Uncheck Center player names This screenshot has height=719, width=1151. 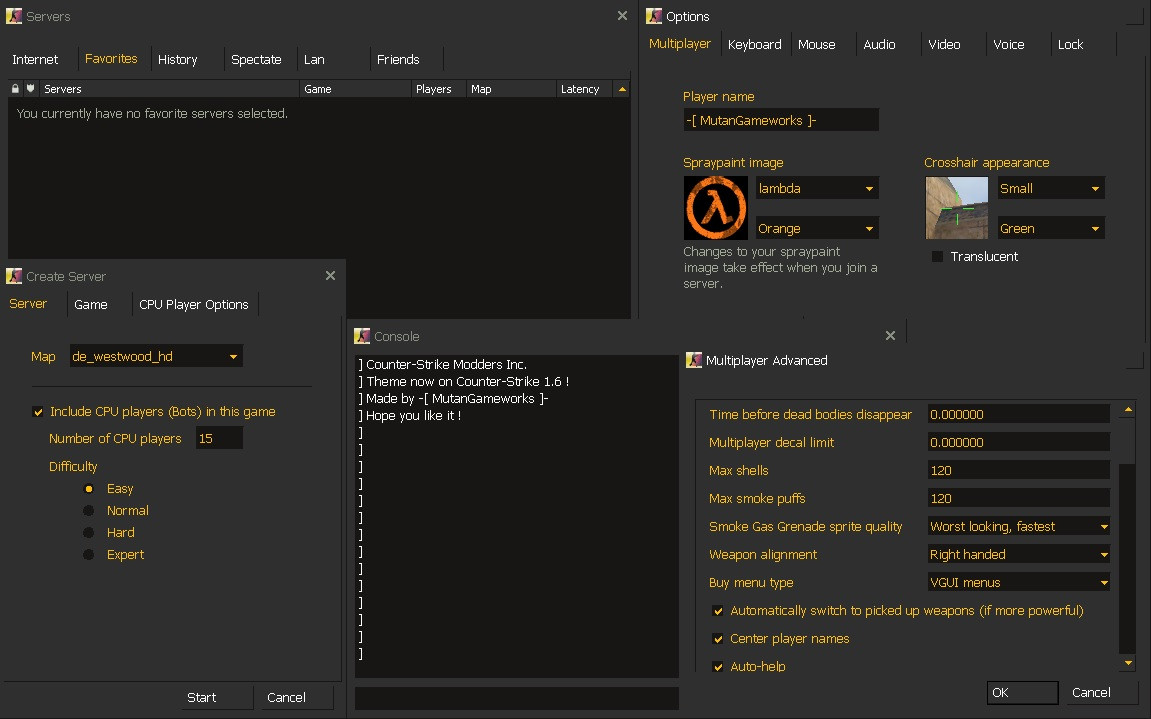[x=718, y=638]
